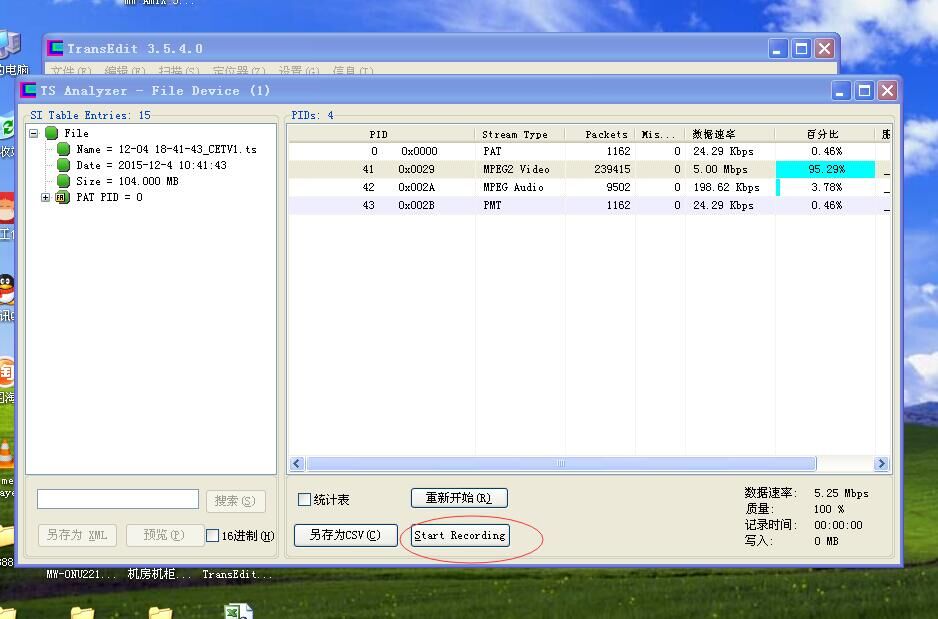Screen dimensions: 938x619
Task: Focus the search text field
Action: (x=118, y=499)
